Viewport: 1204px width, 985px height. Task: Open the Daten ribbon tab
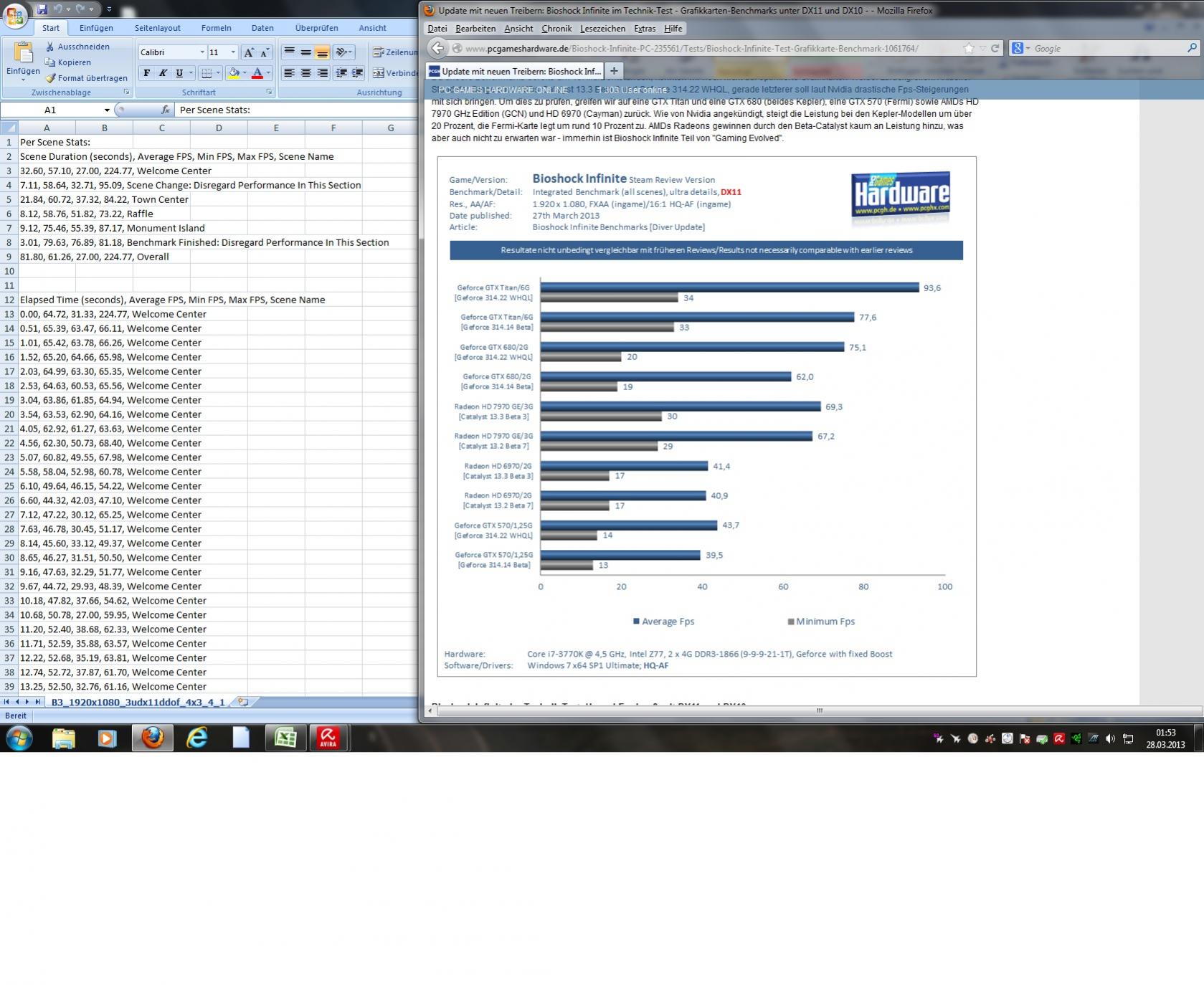pos(262,28)
